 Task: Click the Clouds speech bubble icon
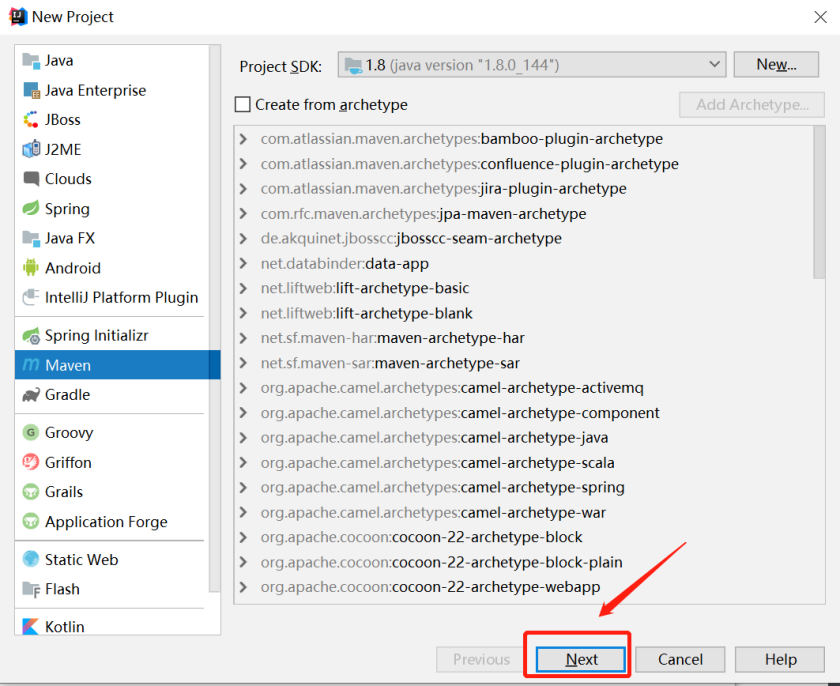point(31,178)
